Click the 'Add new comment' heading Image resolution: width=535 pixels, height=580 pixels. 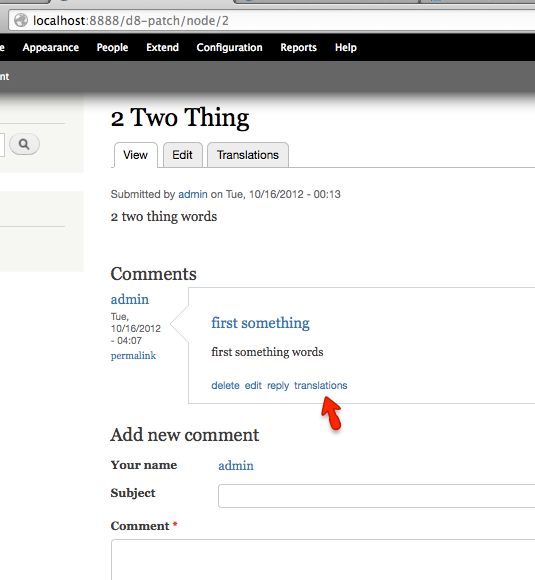(x=185, y=435)
